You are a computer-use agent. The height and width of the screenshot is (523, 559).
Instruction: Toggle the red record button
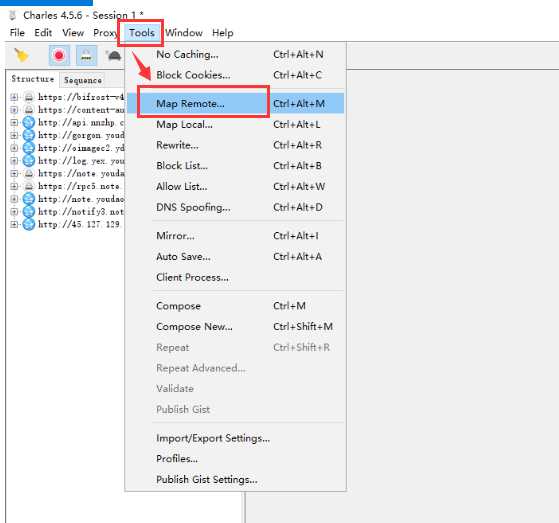(59, 55)
